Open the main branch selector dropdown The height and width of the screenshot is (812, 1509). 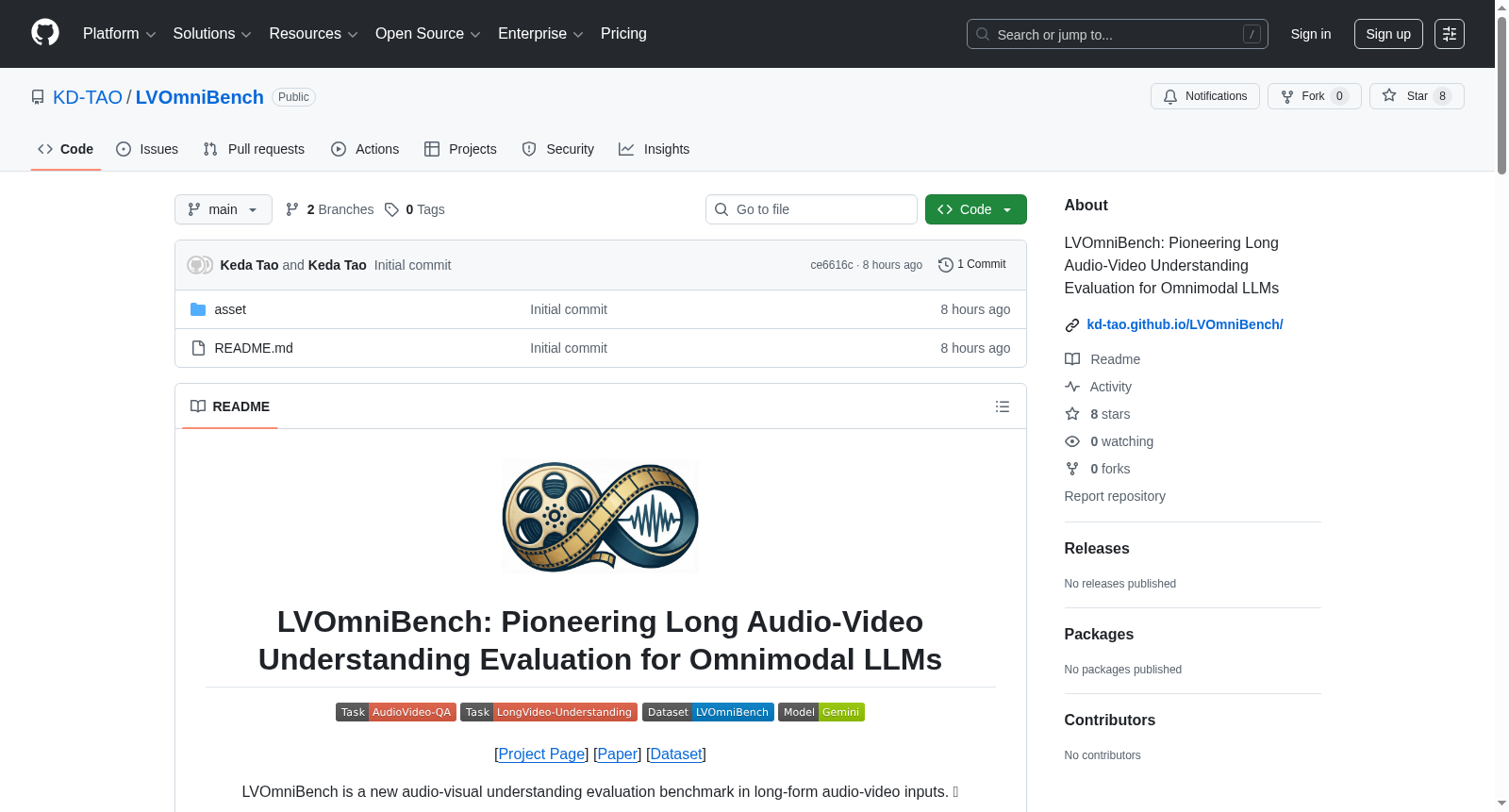(x=224, y=209)
